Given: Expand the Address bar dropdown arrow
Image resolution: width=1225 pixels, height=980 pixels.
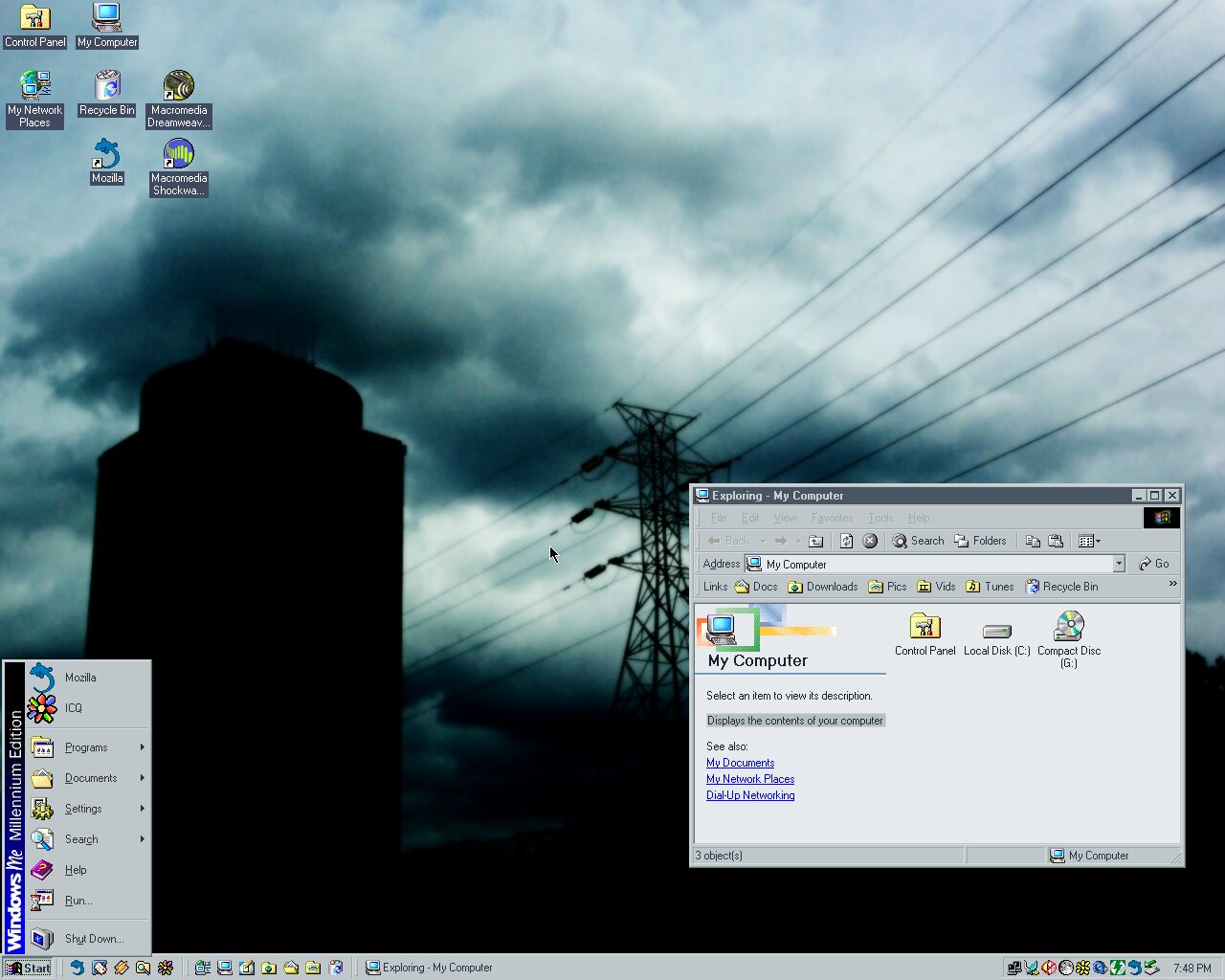Looking at the screenshot, I should 1118,565.
